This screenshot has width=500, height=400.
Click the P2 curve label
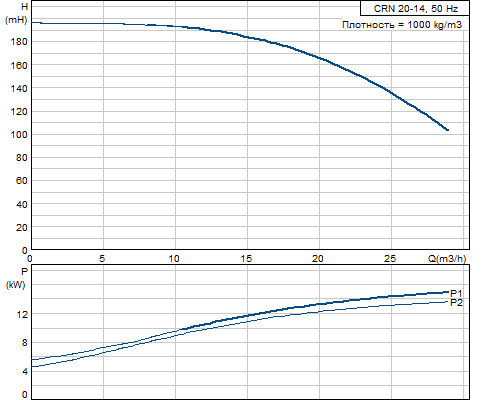click(x=456, y=303)
